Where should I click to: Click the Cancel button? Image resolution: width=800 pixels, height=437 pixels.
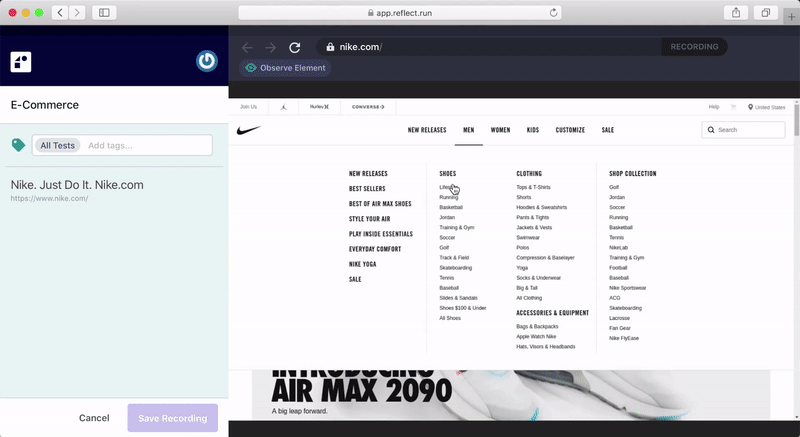94,418
